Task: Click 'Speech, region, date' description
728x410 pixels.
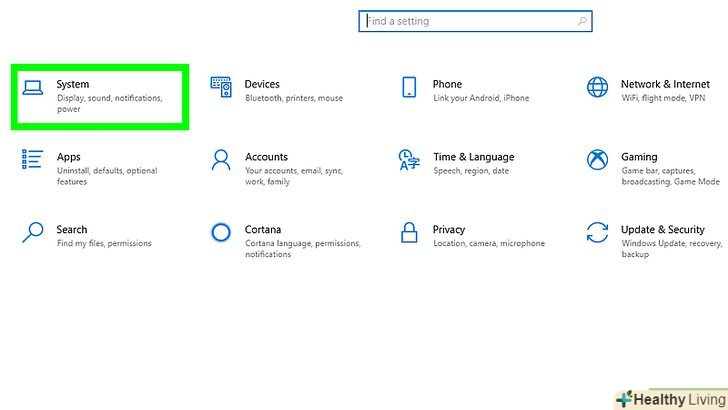Action: pos(471,171)
